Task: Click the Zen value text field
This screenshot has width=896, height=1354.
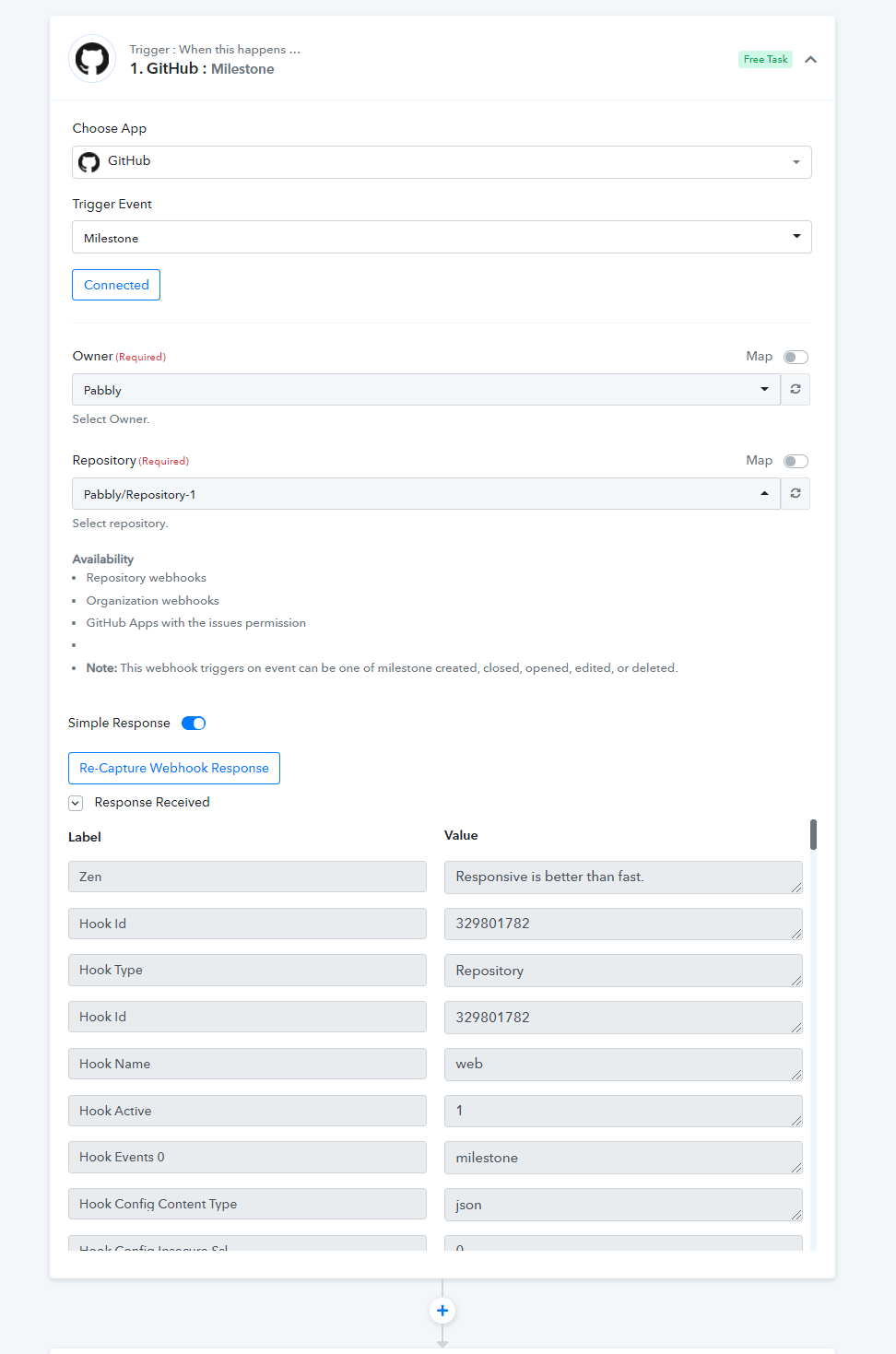Action: (x=623, y=877)
